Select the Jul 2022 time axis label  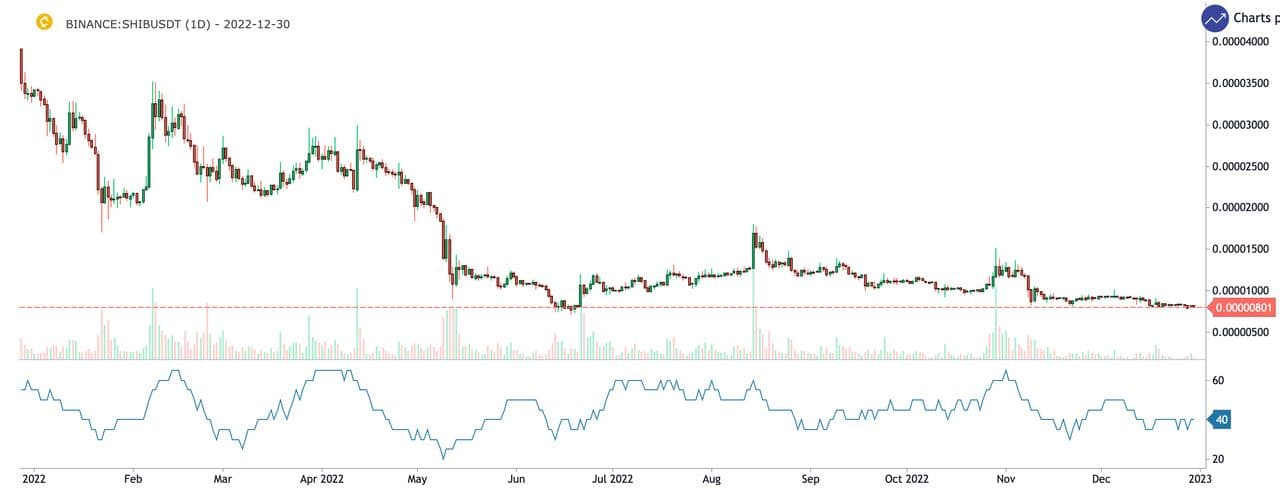(x=611, y=479)
